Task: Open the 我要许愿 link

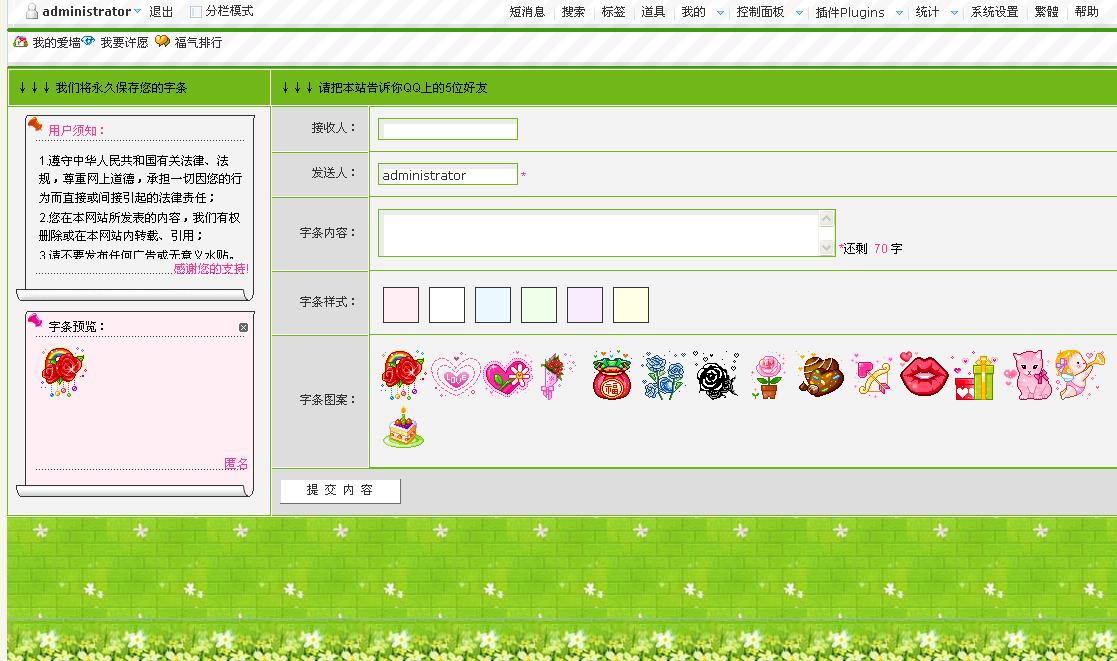Action: (124, 43)
